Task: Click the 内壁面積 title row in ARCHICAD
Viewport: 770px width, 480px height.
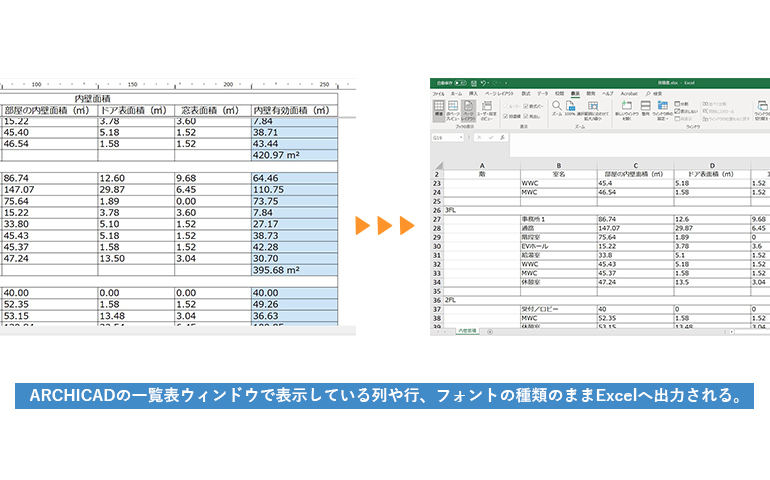Action: [169, 99]
